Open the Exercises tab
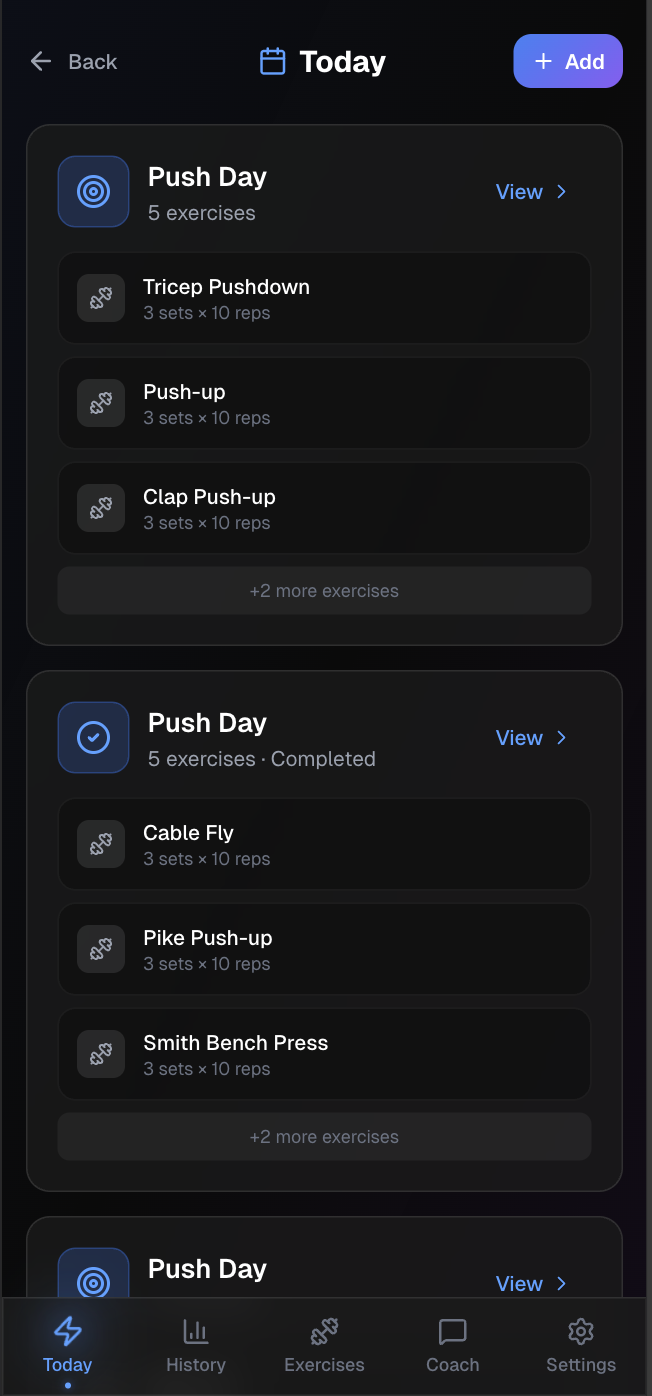The height and width of the screenshot is (1396, 652). point(324,1345)
